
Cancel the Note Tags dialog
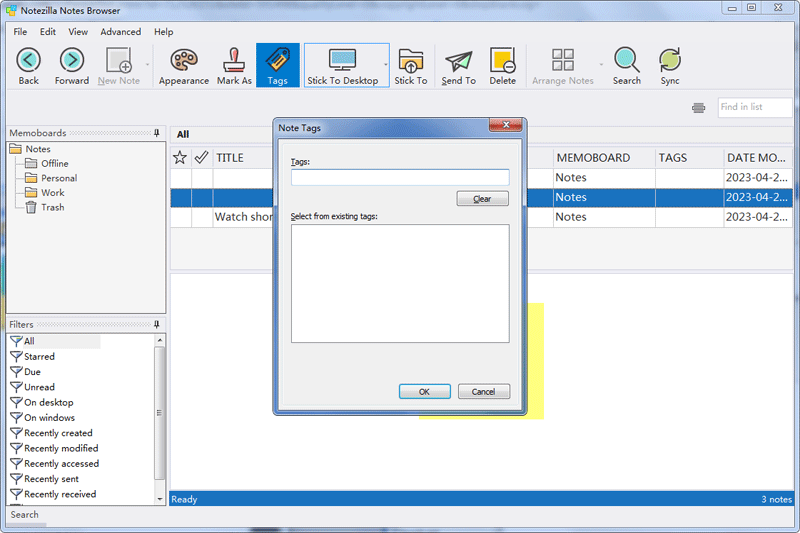(x=484, y=392)
